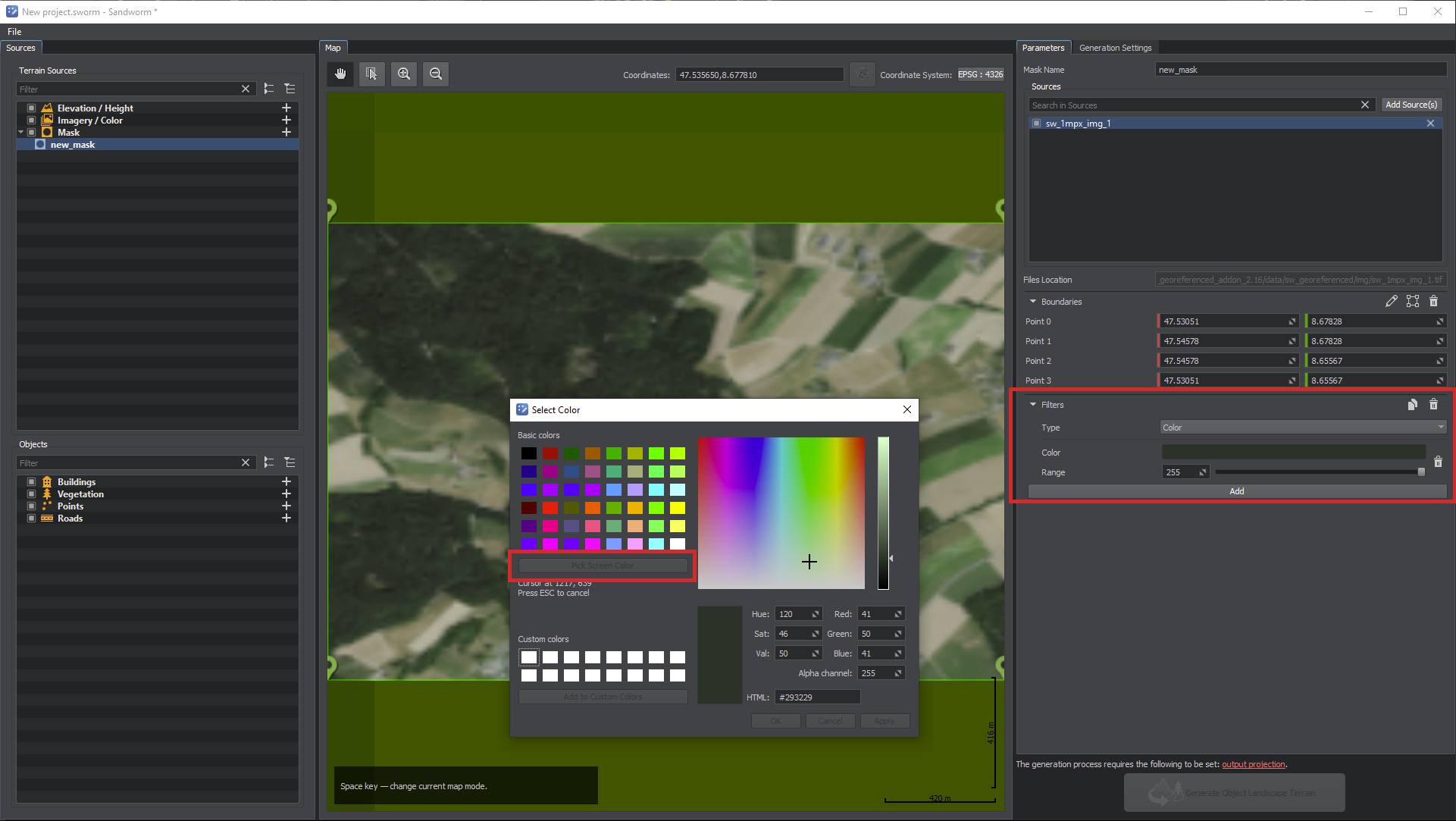Toggle the Imagery / Color checkbox
The width and height of the screenshot is (1456, 821).
31,120
